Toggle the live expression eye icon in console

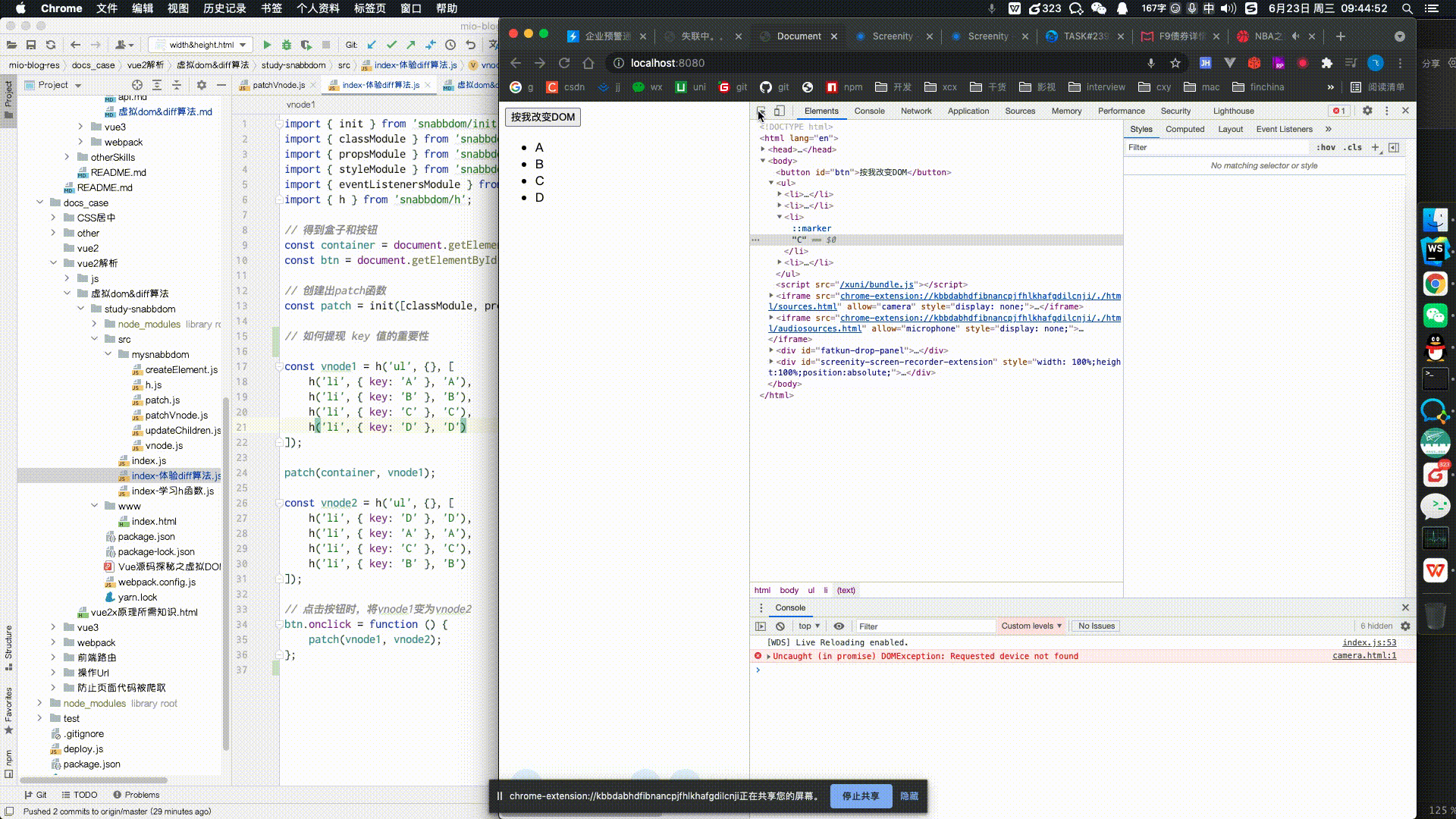tap(839, 626)
